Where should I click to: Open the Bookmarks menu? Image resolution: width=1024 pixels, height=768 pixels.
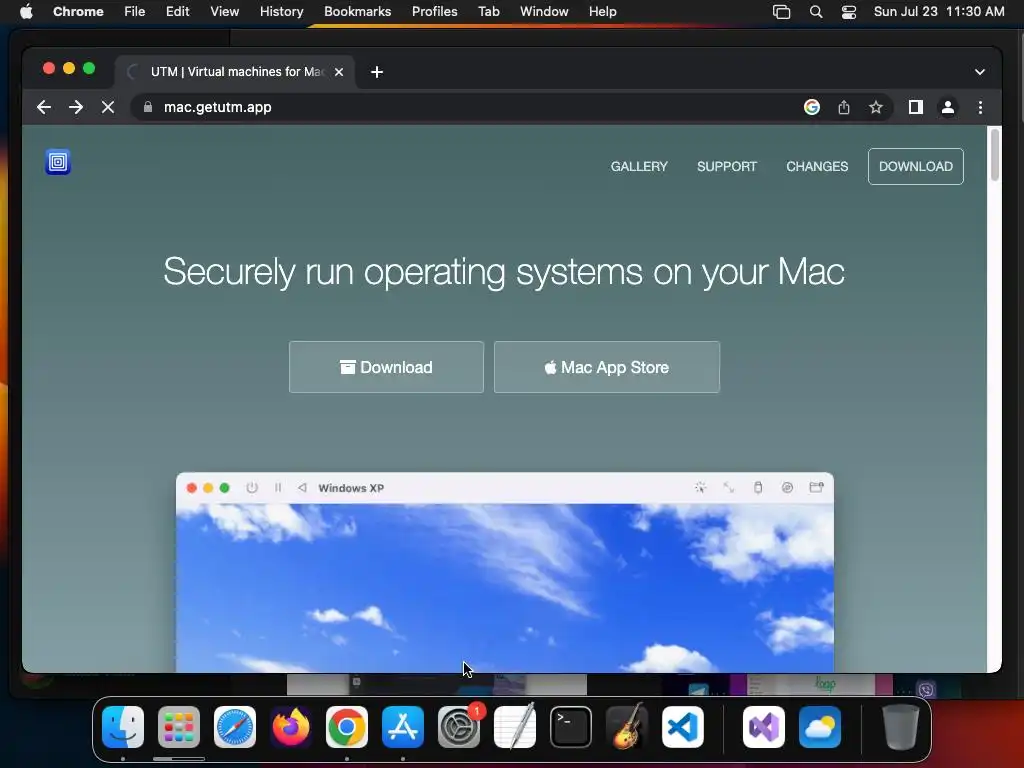[x=357, y=12]
